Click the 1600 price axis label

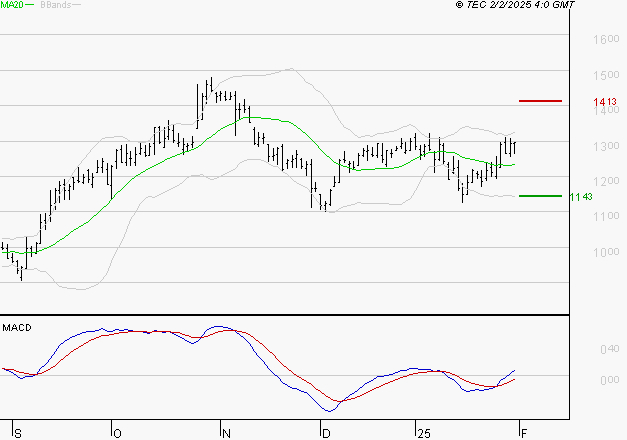coord(606,39)
